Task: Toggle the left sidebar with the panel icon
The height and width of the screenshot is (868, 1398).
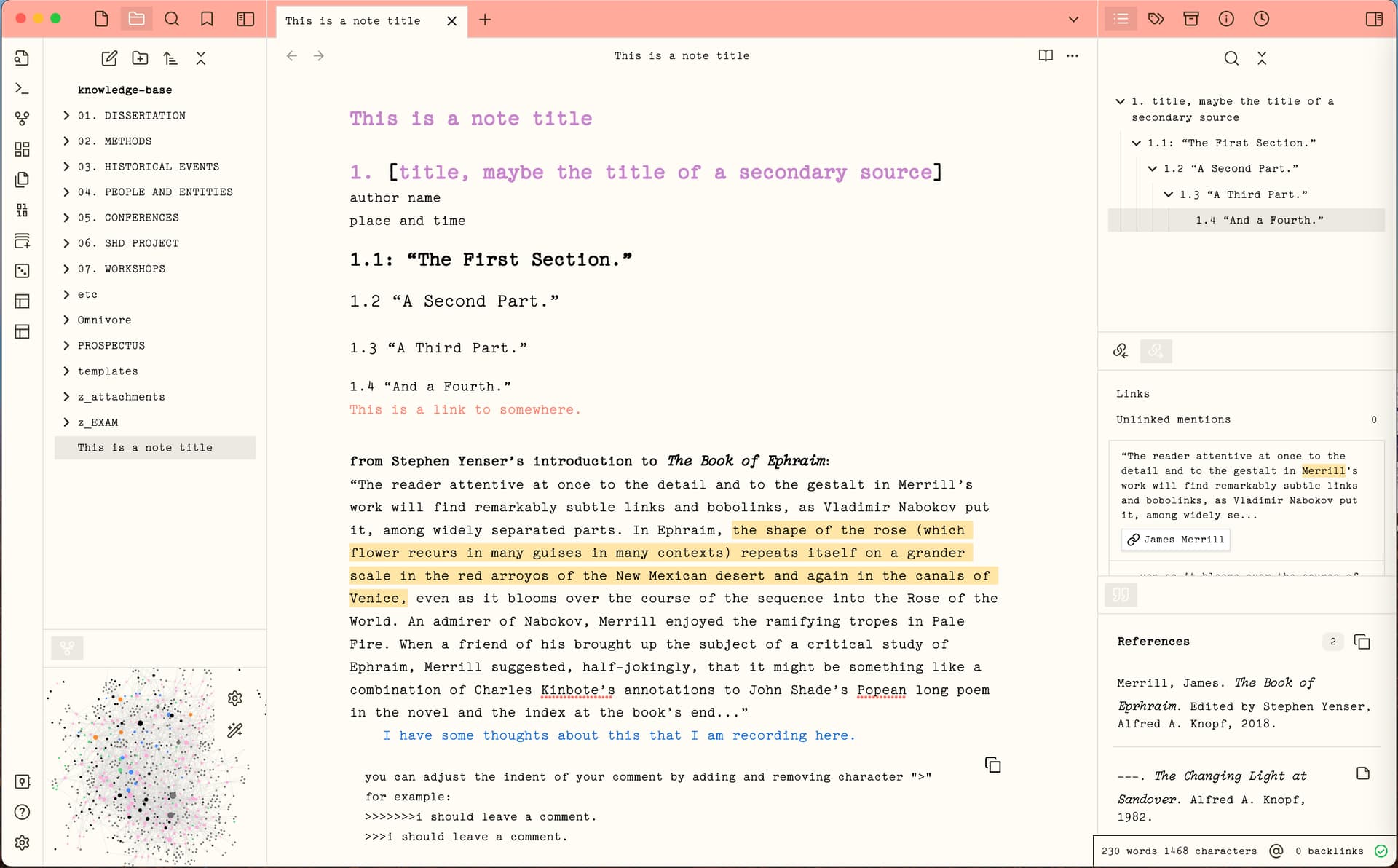Action: click(x=245, y=20)
